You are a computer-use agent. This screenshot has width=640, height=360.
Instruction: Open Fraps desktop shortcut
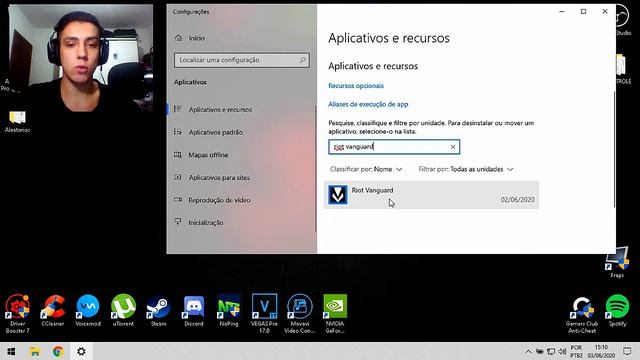[617, 262]
